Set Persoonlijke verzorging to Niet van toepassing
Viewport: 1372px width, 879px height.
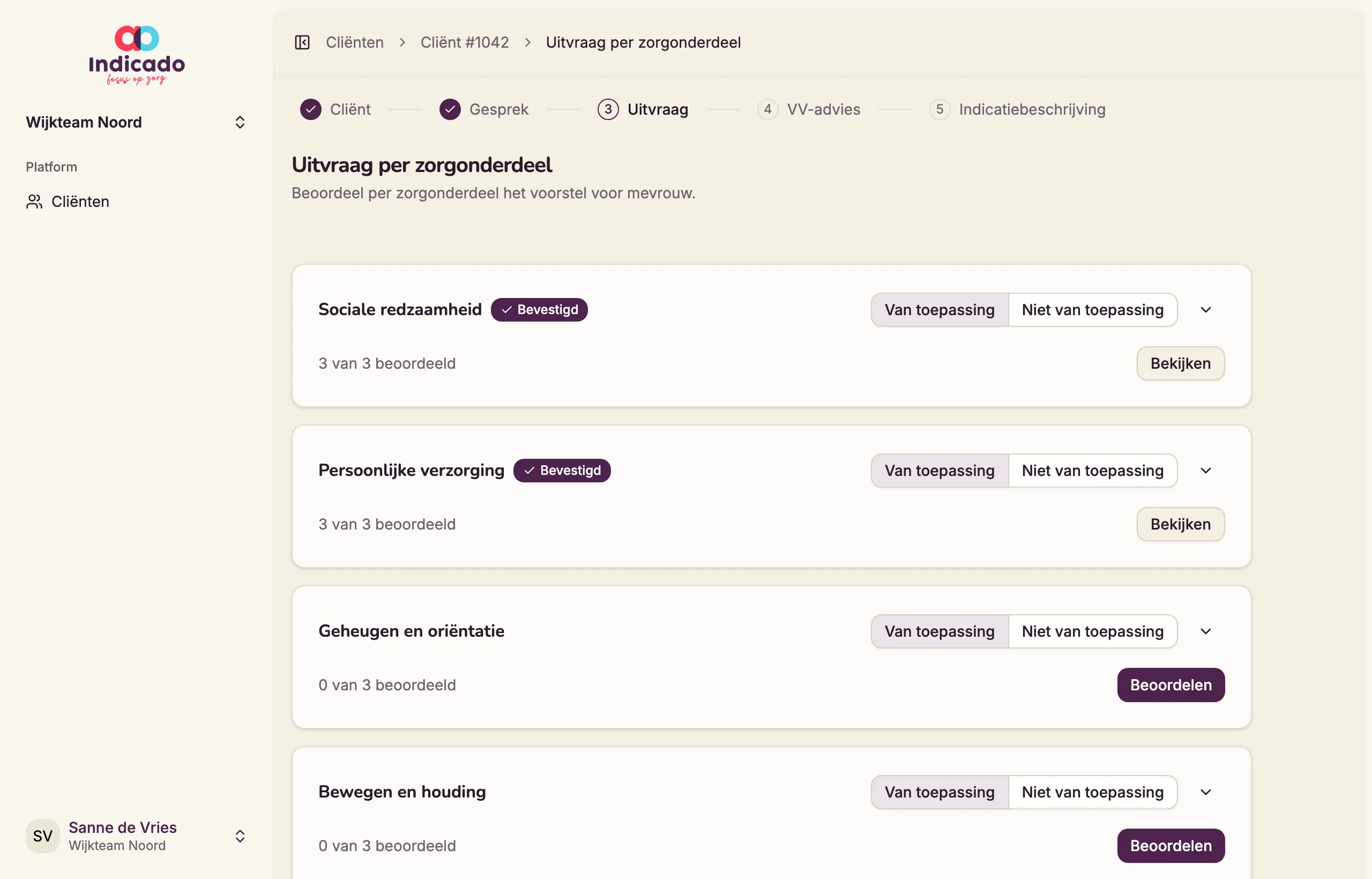pyautogui.click(x=1092, y=471)
